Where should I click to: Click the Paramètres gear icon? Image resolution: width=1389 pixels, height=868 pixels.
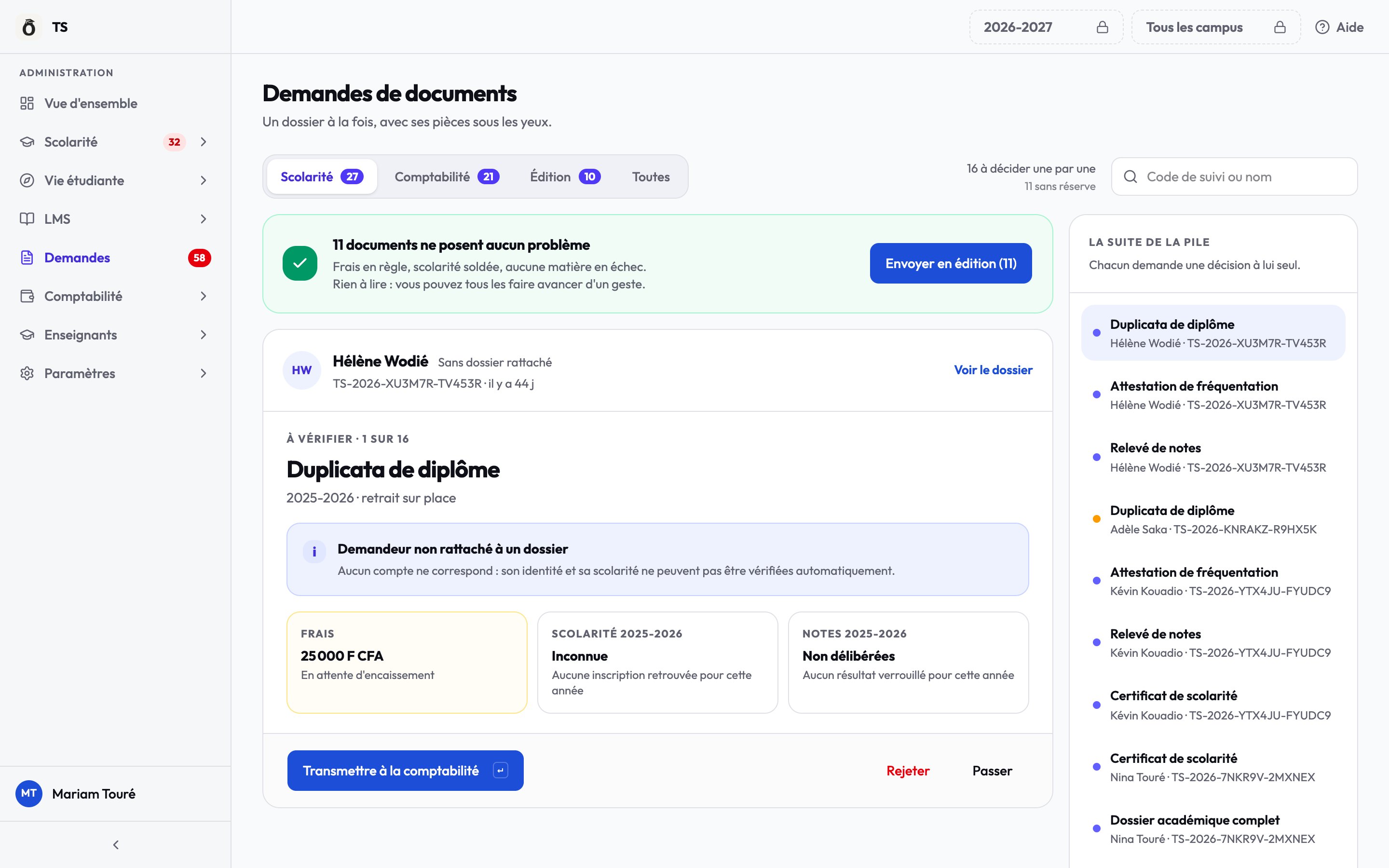click(x=27, y=373)
